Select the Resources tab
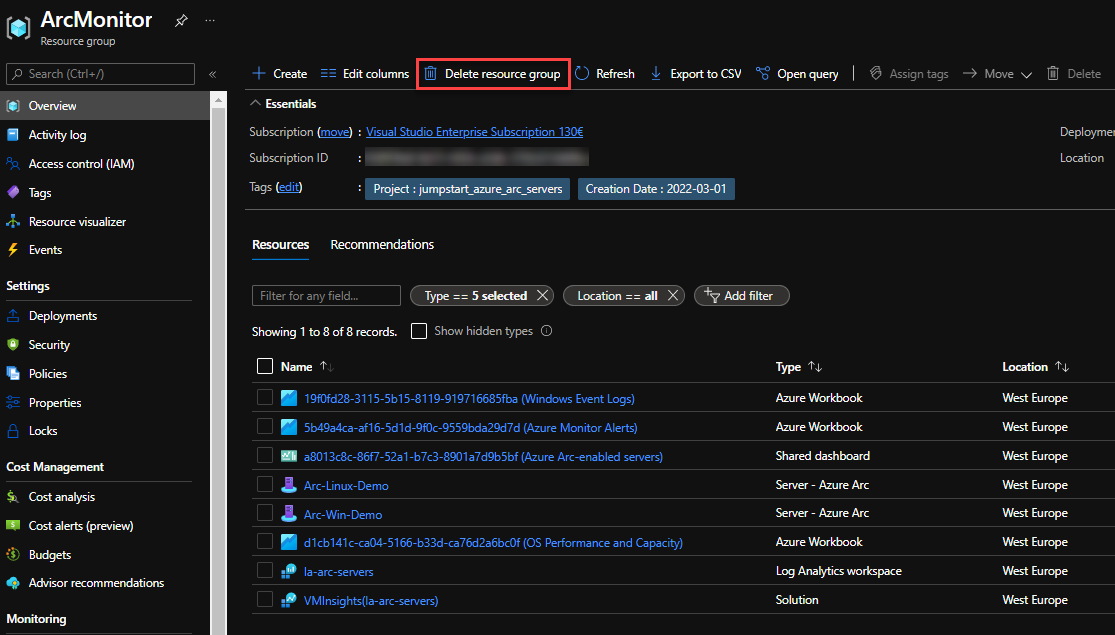1115x635 pixels. [280, 244]
